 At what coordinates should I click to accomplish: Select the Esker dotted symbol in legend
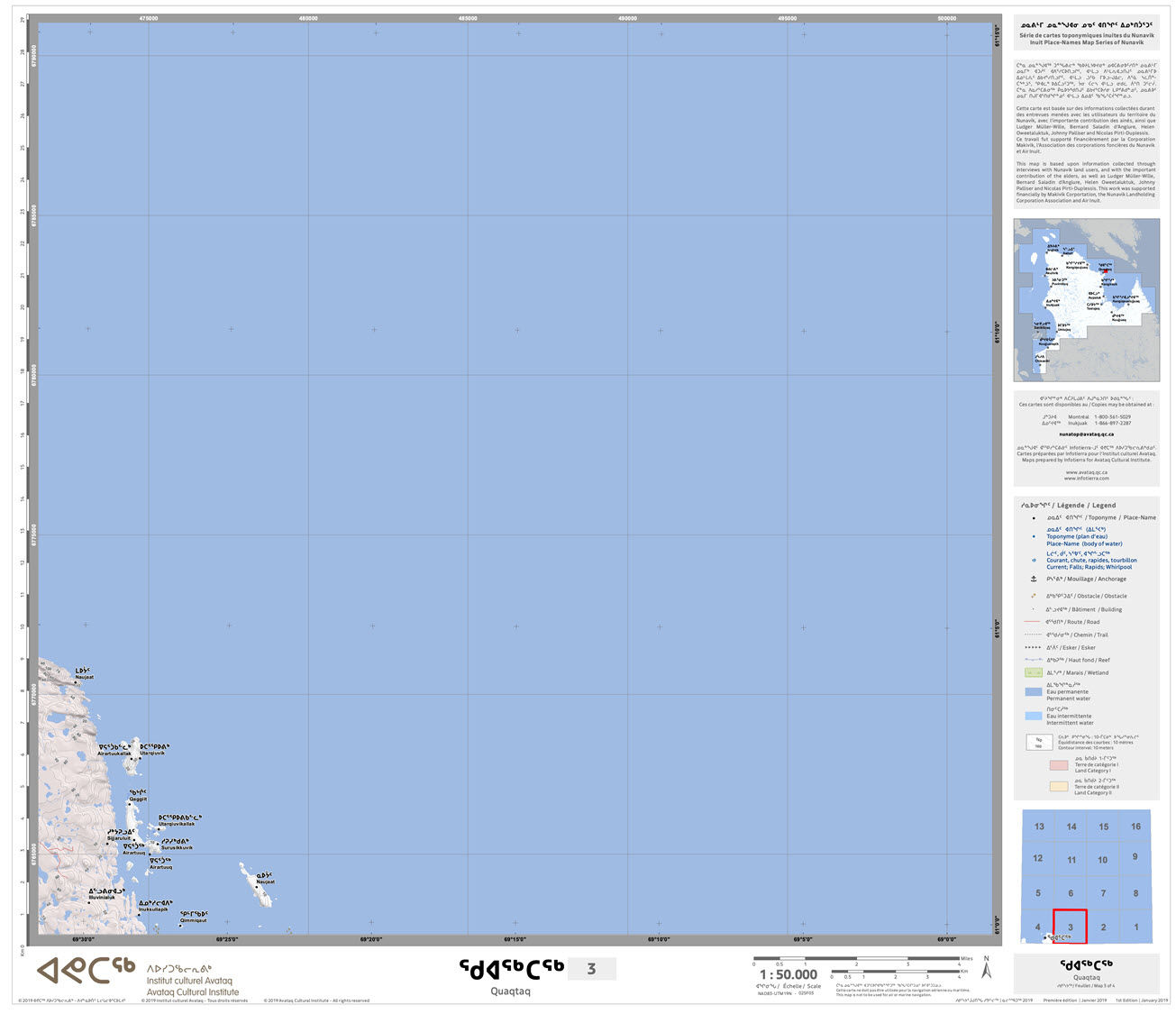1033,647
